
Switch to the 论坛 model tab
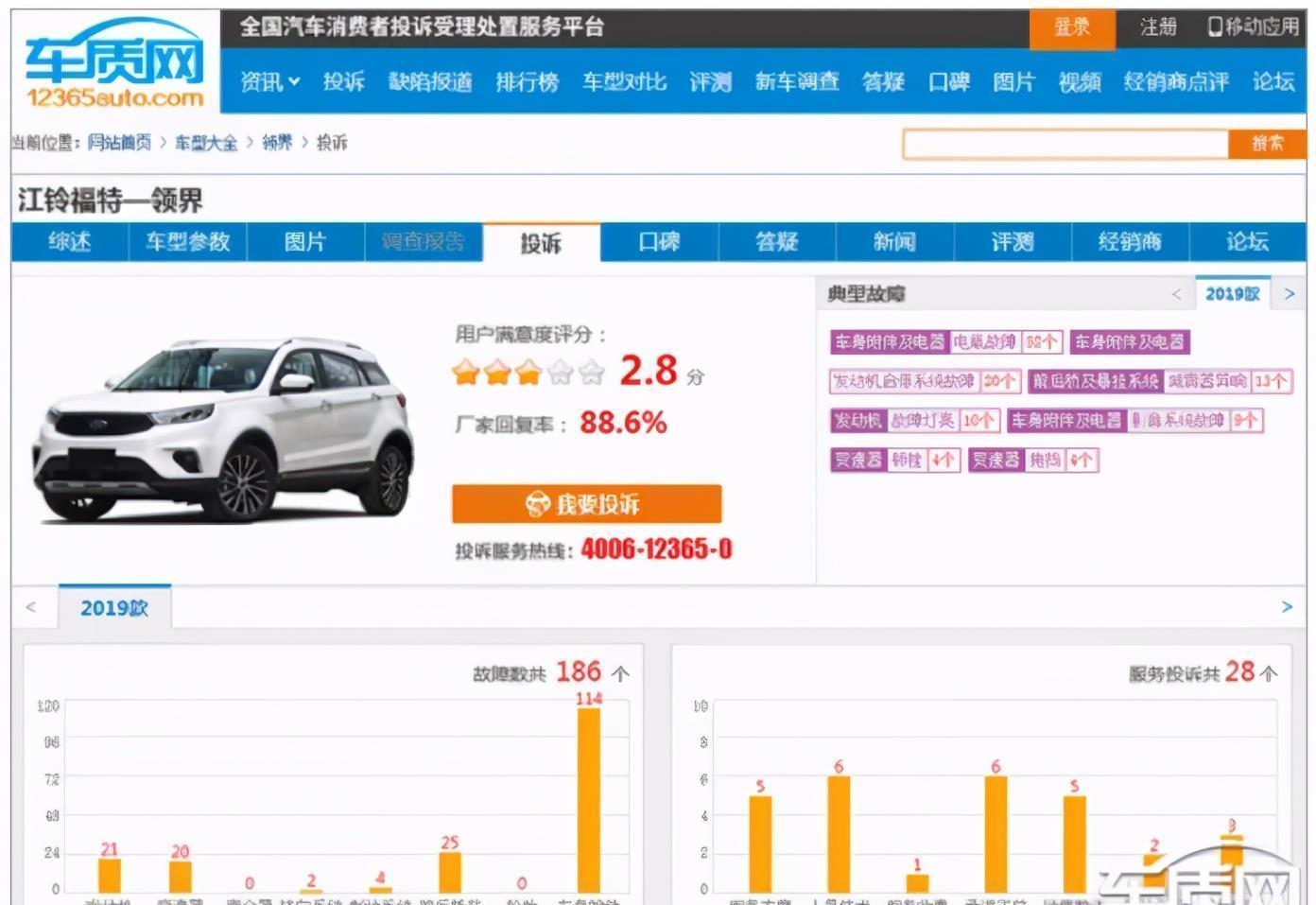[x=1247, y=242]
